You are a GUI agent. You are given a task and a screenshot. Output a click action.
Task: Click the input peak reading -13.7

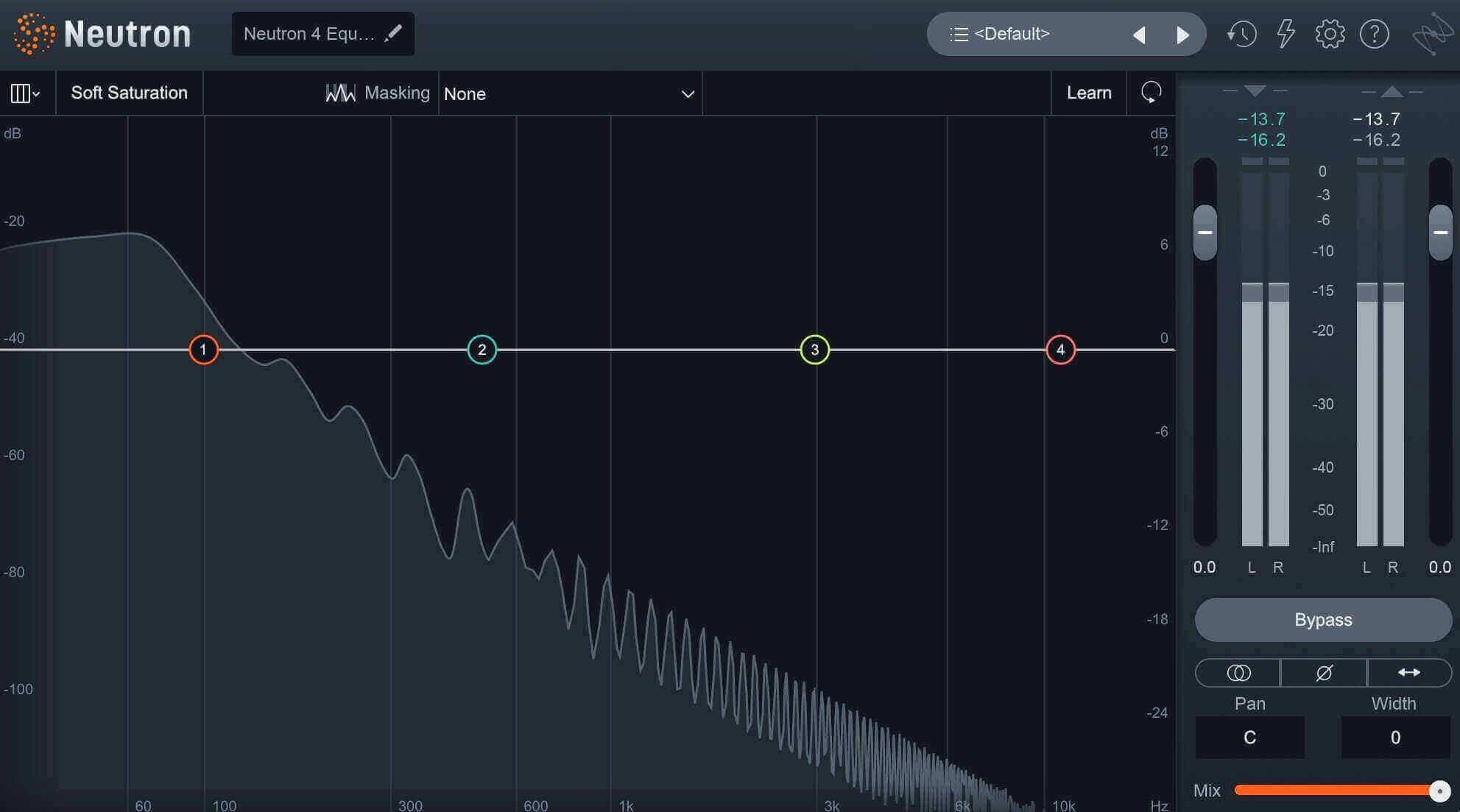click(x=1261, y=119)
